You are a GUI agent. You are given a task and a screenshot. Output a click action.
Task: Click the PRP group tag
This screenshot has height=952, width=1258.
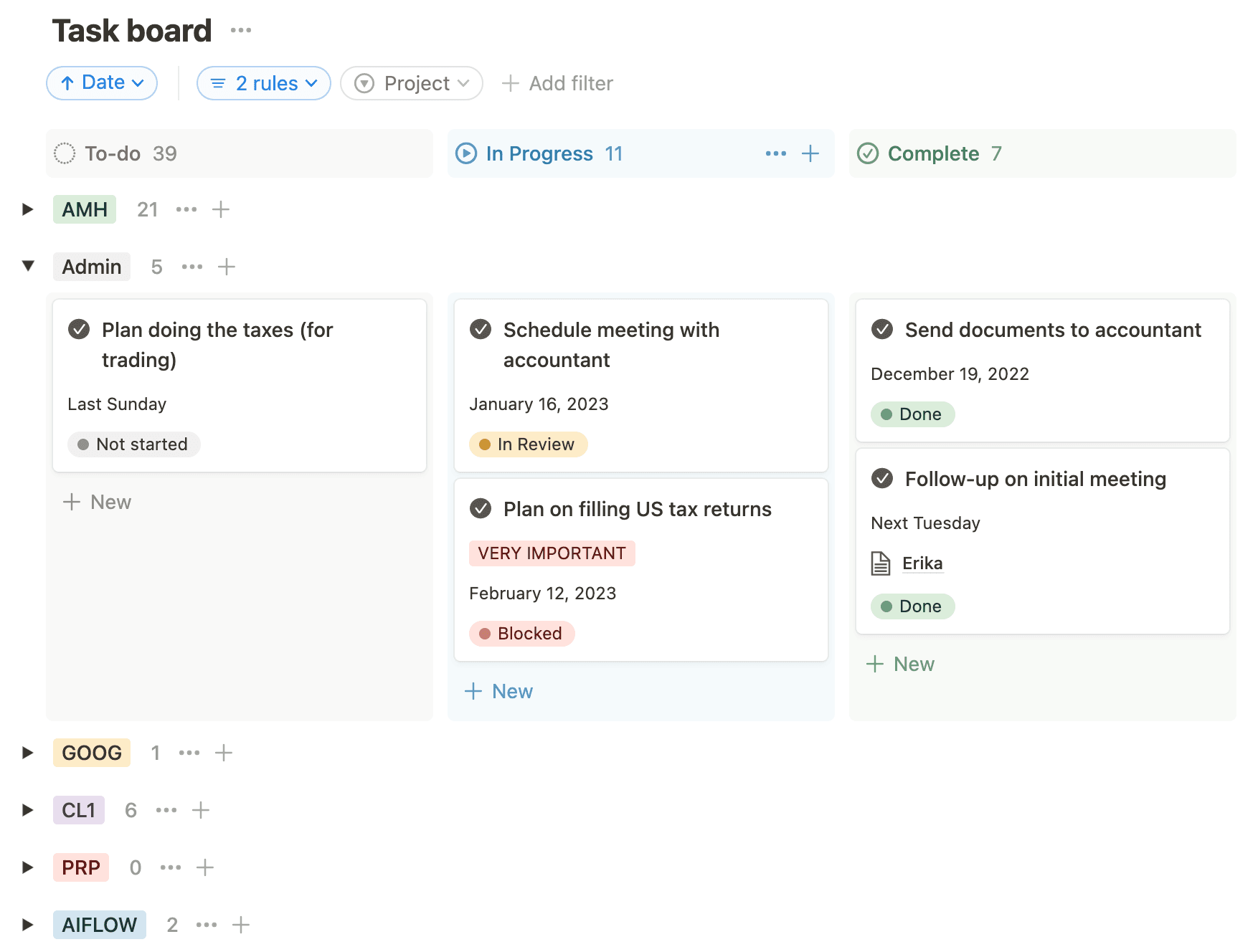click(x=81, y=867)
